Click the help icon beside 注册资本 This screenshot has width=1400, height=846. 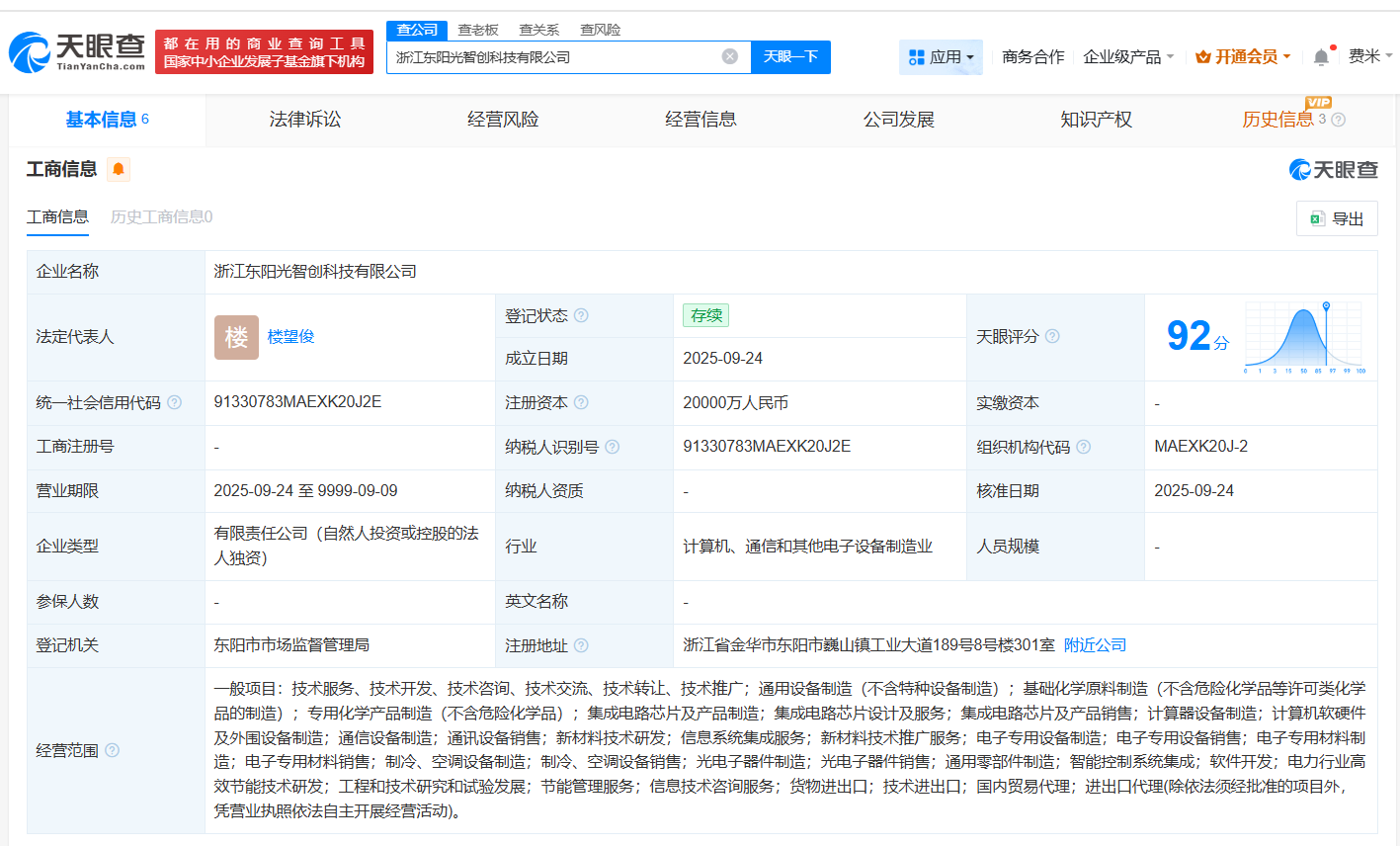pos(582,402)
